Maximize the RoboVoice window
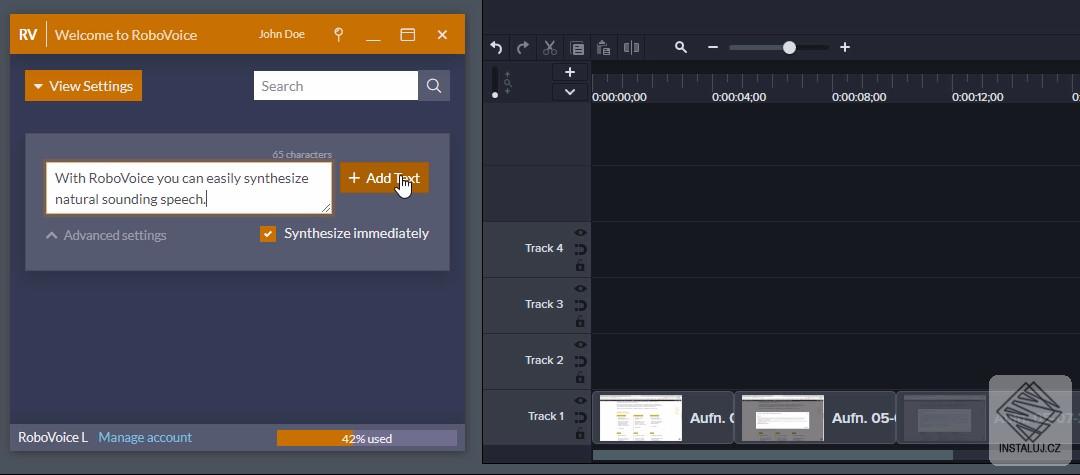This screenshot has width=1080, height=475. 408,34
